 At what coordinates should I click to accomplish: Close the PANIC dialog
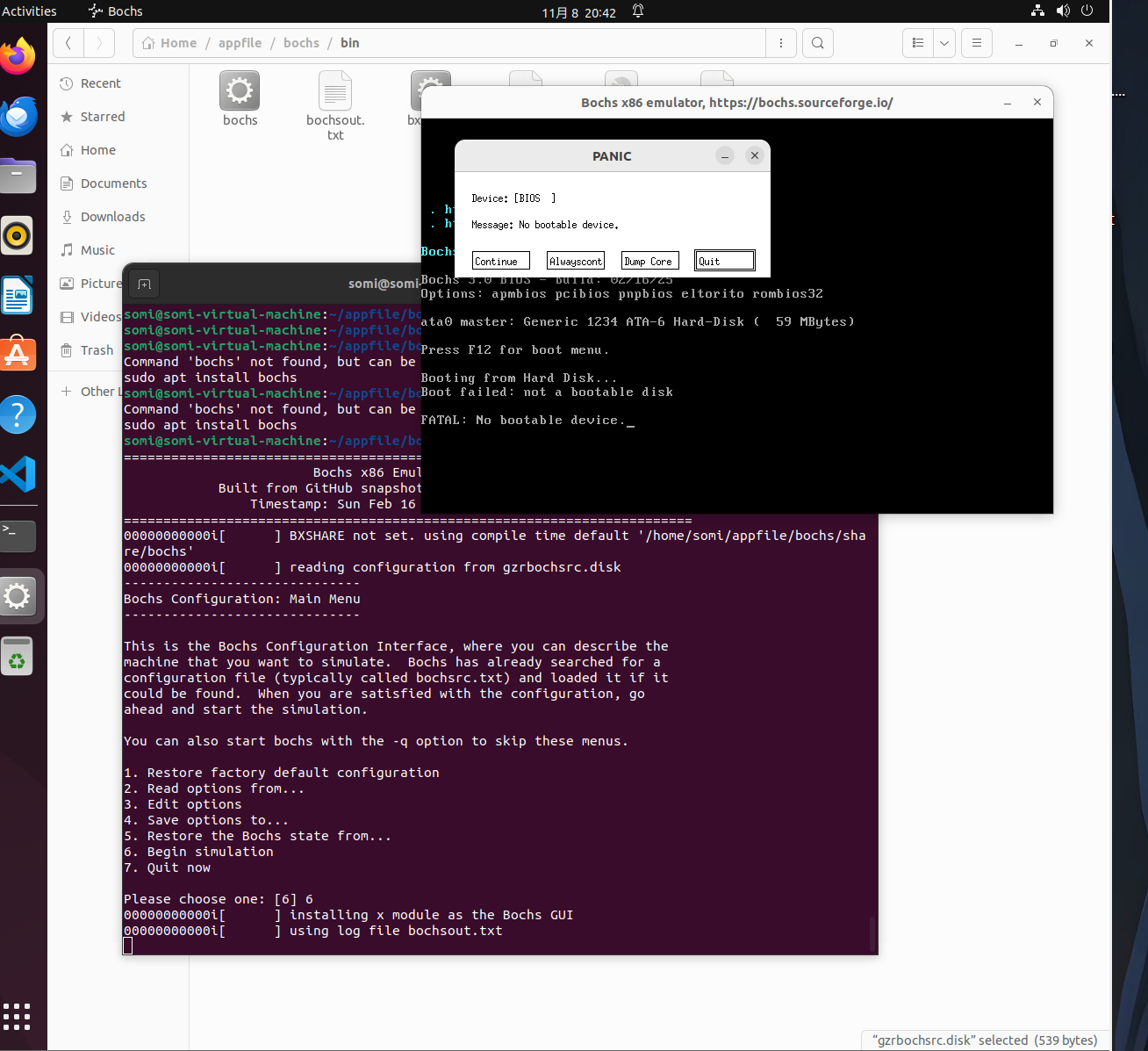(755, 155)
